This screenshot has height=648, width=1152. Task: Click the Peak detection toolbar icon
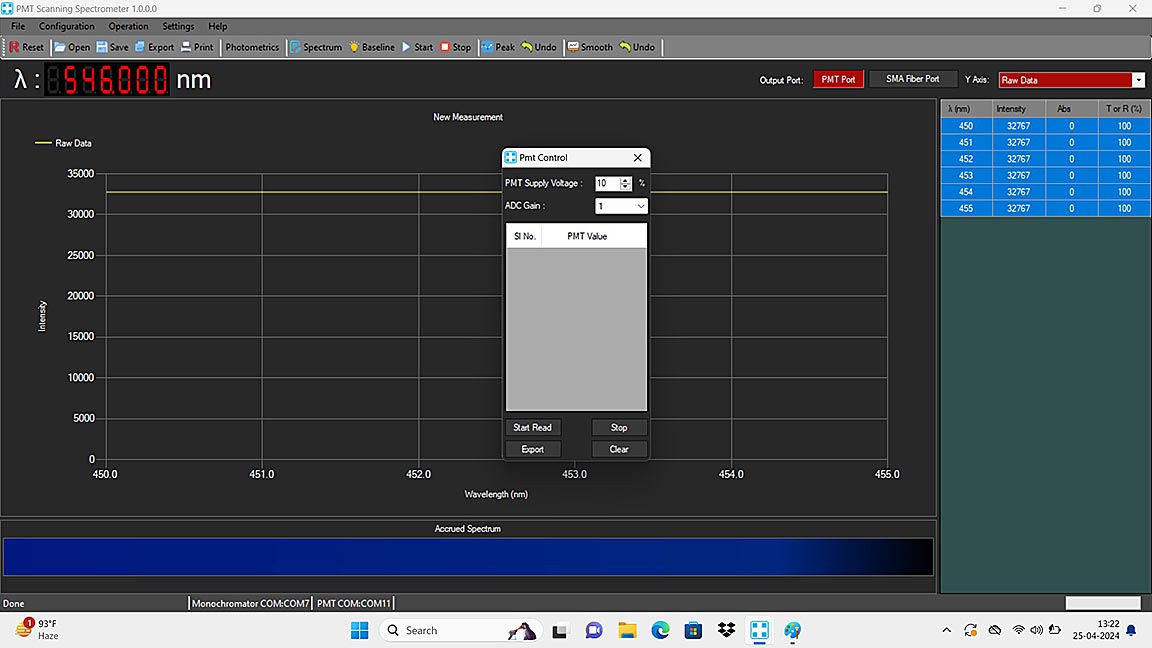pyautogui.click(x=487, y=47)
